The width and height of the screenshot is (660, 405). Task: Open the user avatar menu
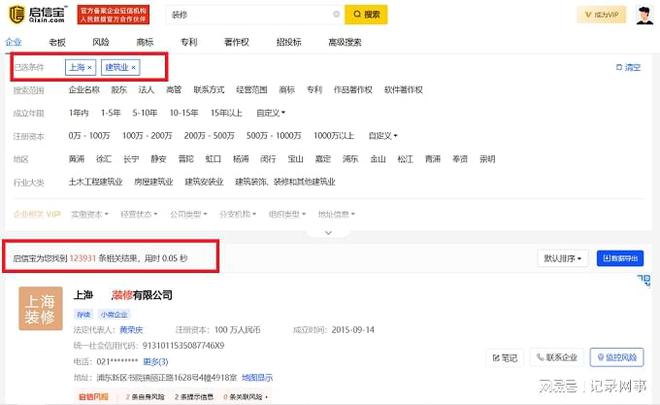tap(644, 15)
